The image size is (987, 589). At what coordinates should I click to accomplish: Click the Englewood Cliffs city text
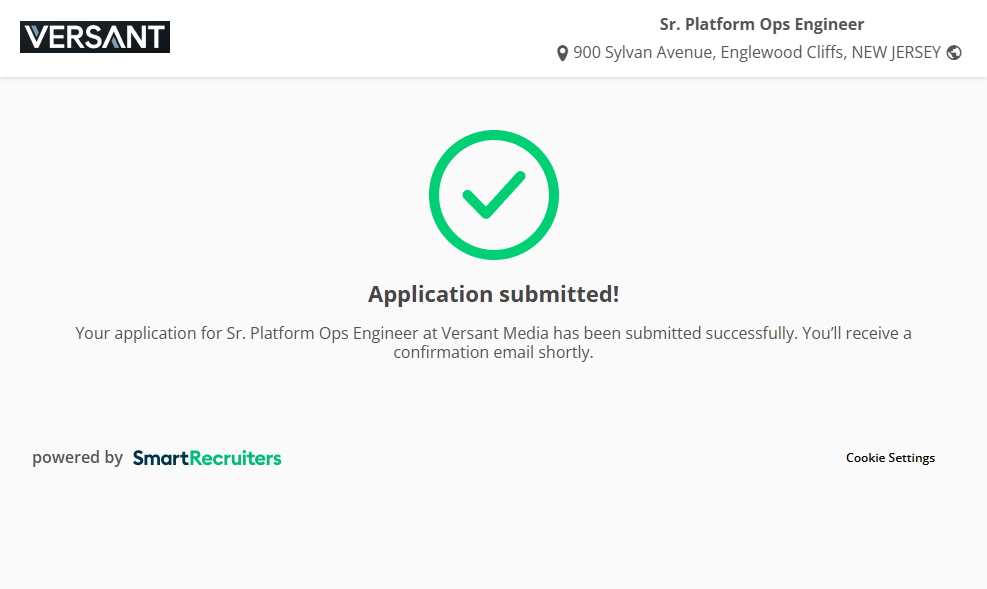(x=783, y=53)
